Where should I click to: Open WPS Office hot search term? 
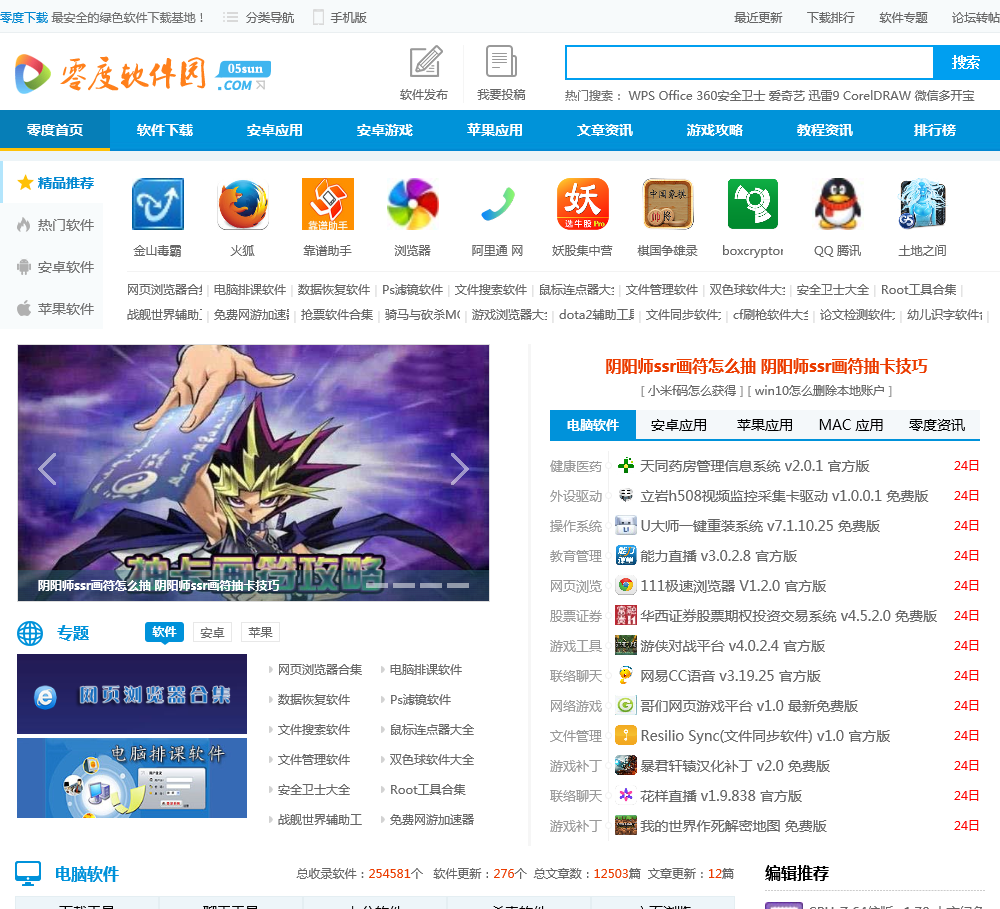tap(661, 96)
